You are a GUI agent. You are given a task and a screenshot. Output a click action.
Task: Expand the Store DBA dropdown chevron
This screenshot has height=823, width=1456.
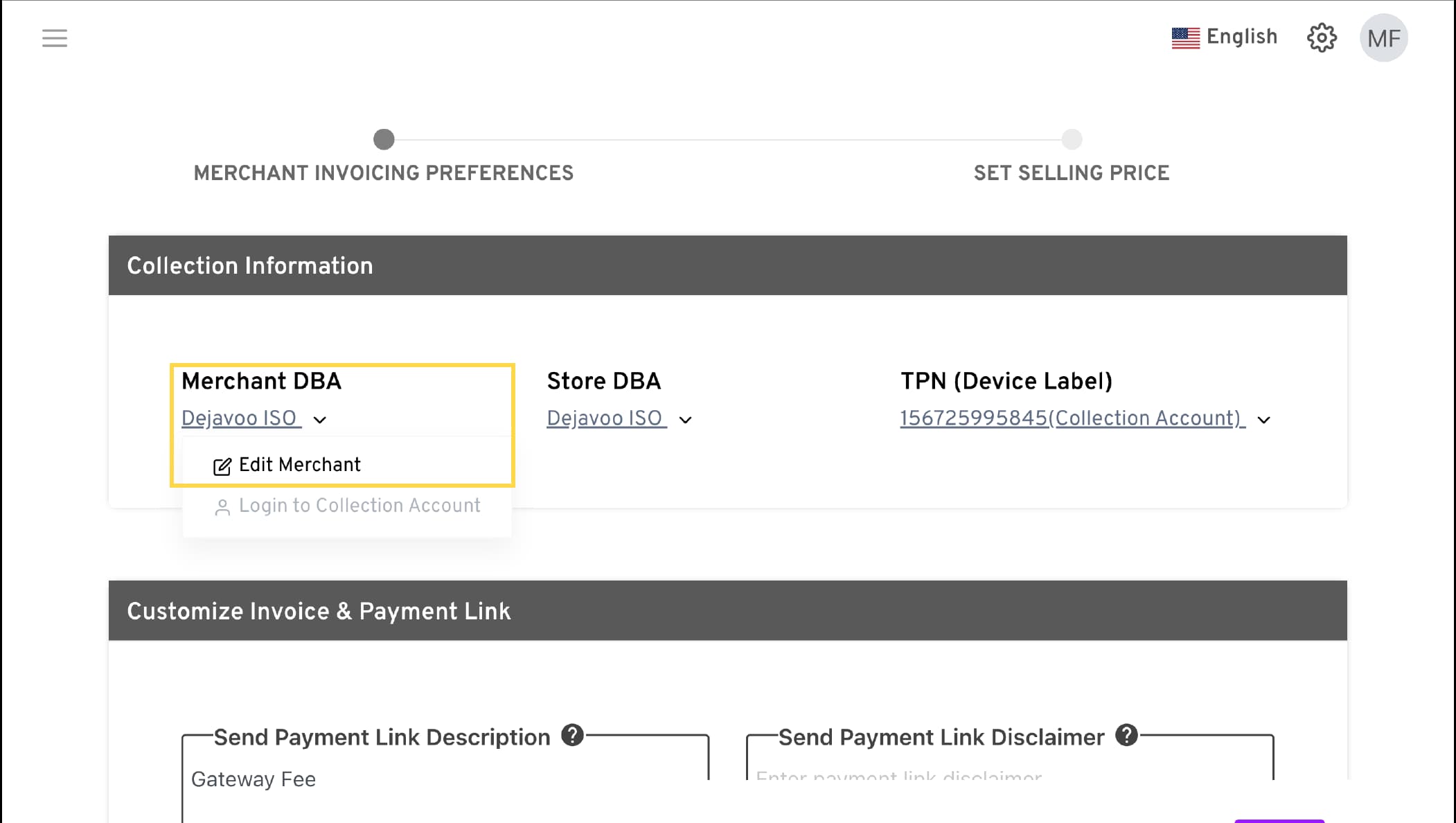tap(685, 420)
